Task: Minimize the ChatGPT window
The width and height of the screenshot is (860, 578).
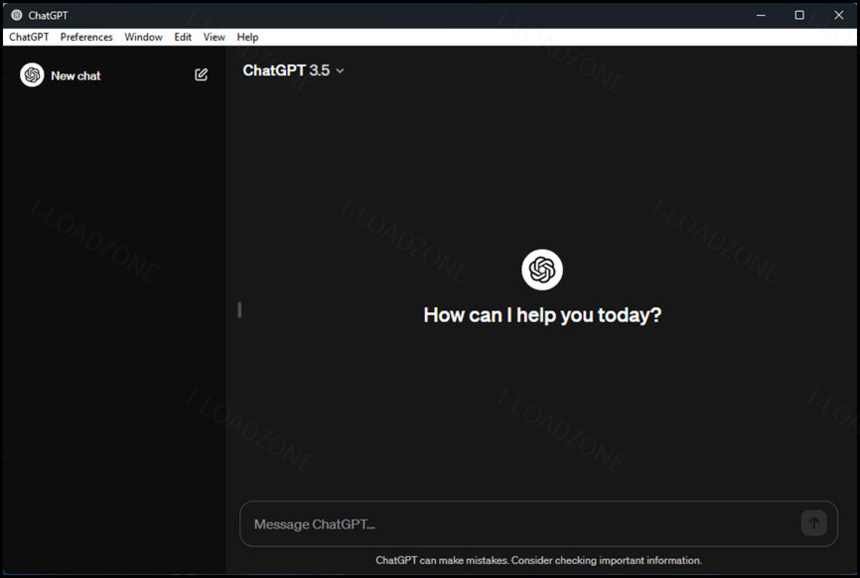Action: pyautogui.click(x=761, y=15)
